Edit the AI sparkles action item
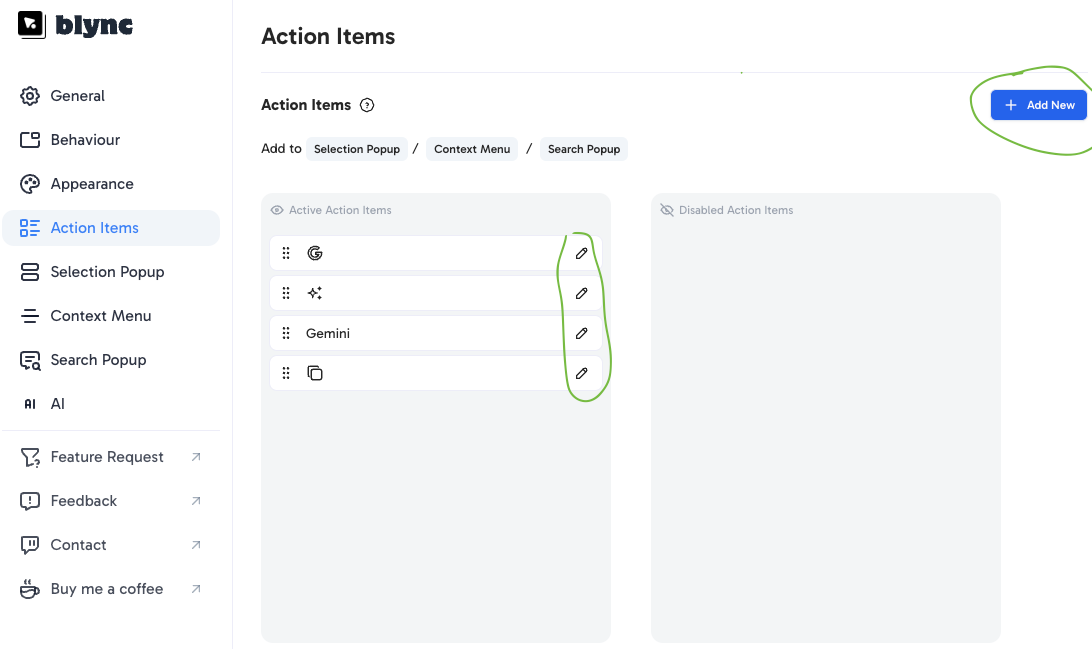1092x649 pixels. (x=581, y=293)
